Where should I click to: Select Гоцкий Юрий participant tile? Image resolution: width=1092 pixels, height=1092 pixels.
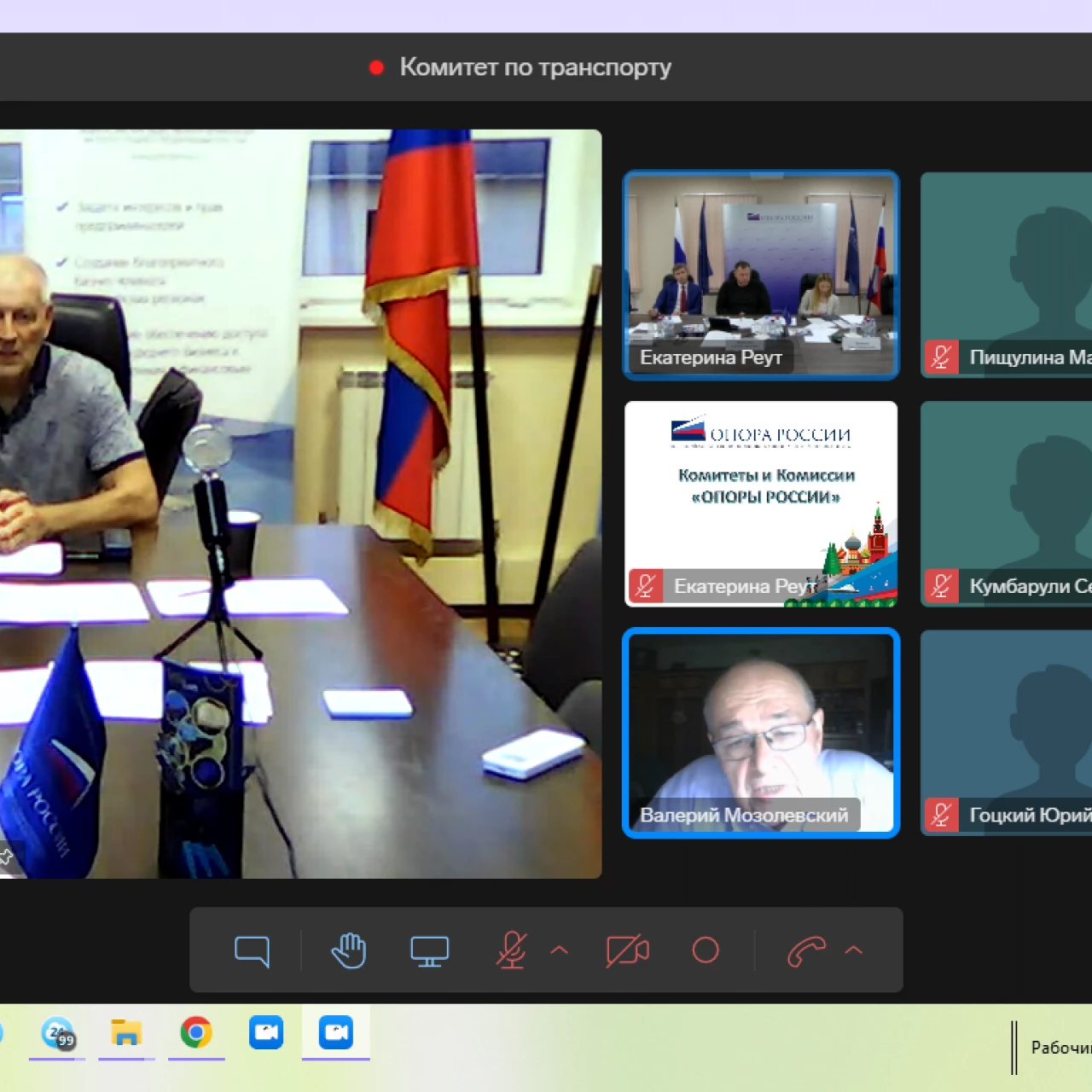[x=1006, y=733]
